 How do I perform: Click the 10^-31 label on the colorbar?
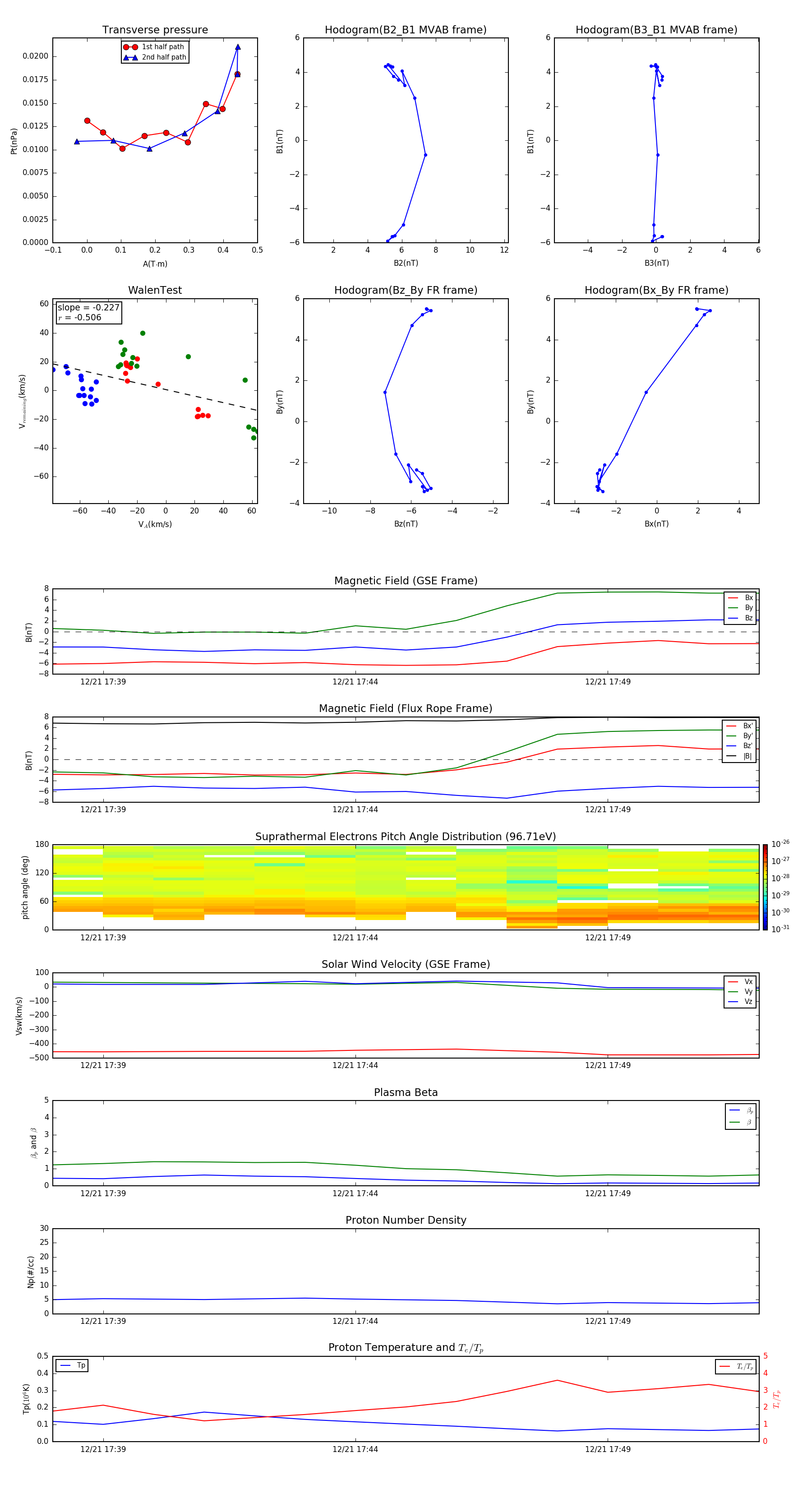click(780, 929)
